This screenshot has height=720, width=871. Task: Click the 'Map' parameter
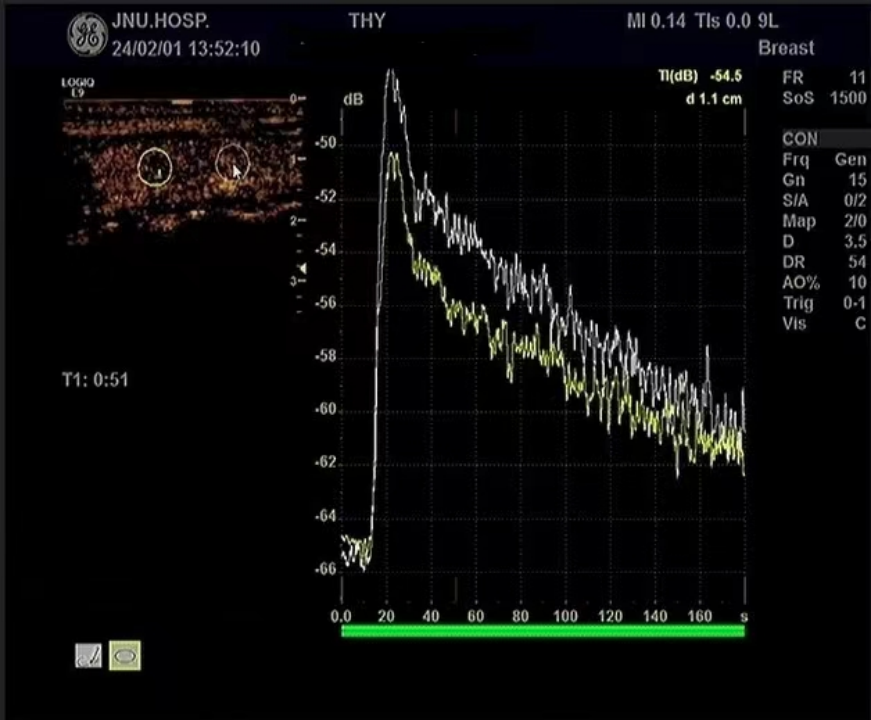824,221
